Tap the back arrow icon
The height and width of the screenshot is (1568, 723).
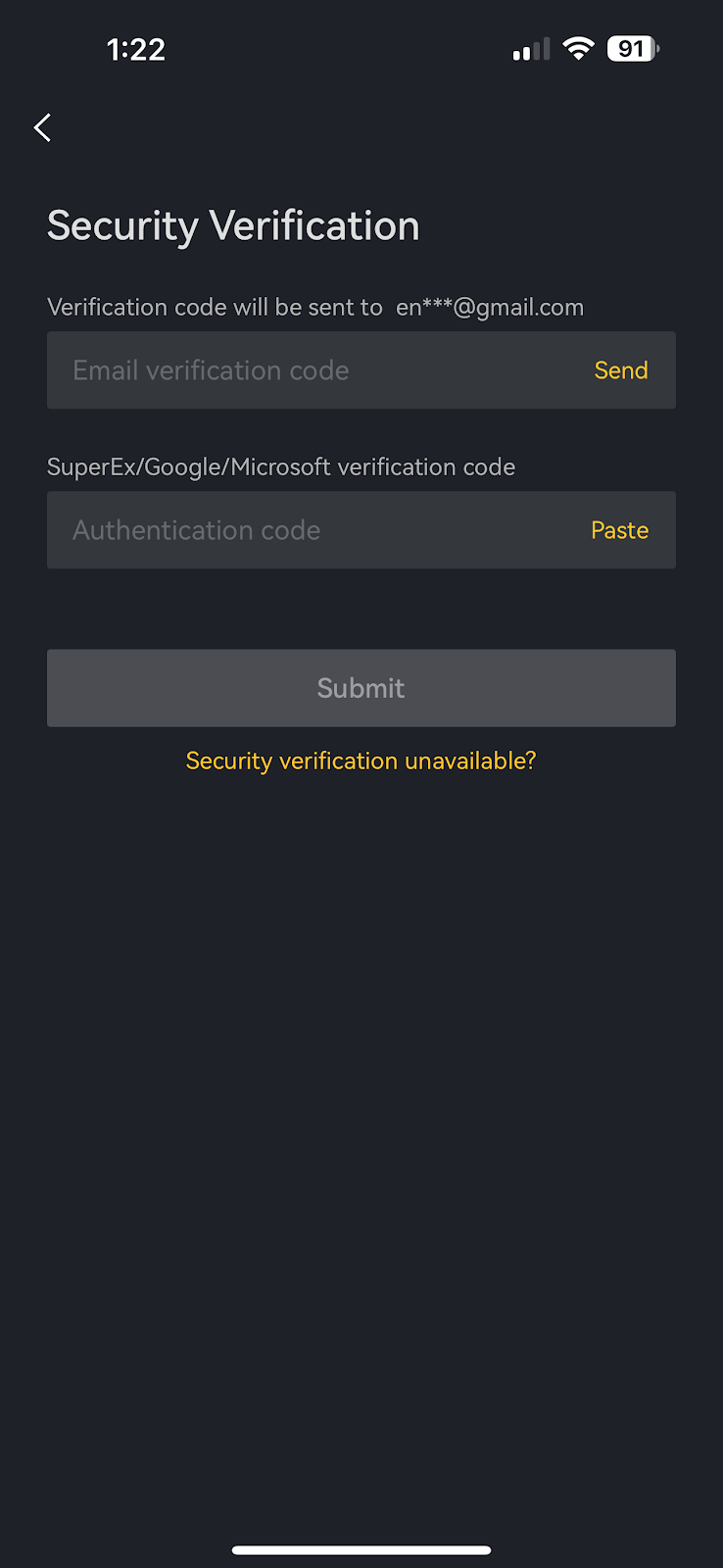tap(42, 127)
